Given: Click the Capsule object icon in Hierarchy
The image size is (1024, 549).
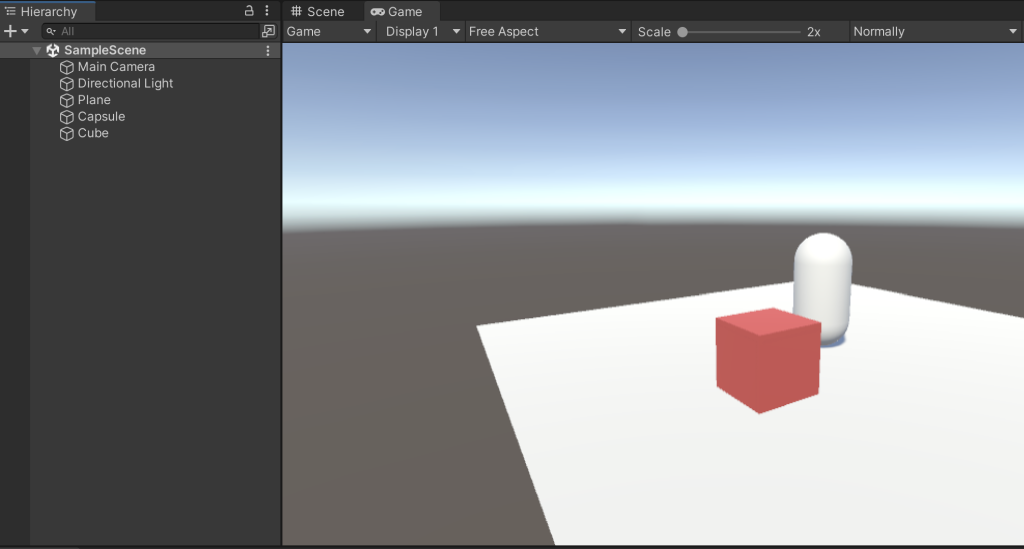Looking at the screenshot, I should point(67,117).
